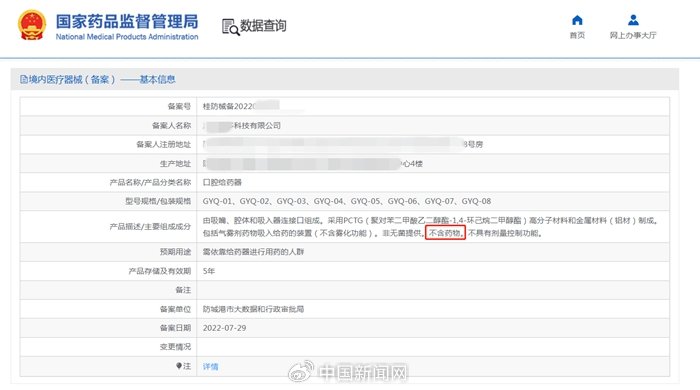The height and width of the screenshot is (390, 700).
Task: Click the Weibo watermark logo icon
Action: pos(301,371)
